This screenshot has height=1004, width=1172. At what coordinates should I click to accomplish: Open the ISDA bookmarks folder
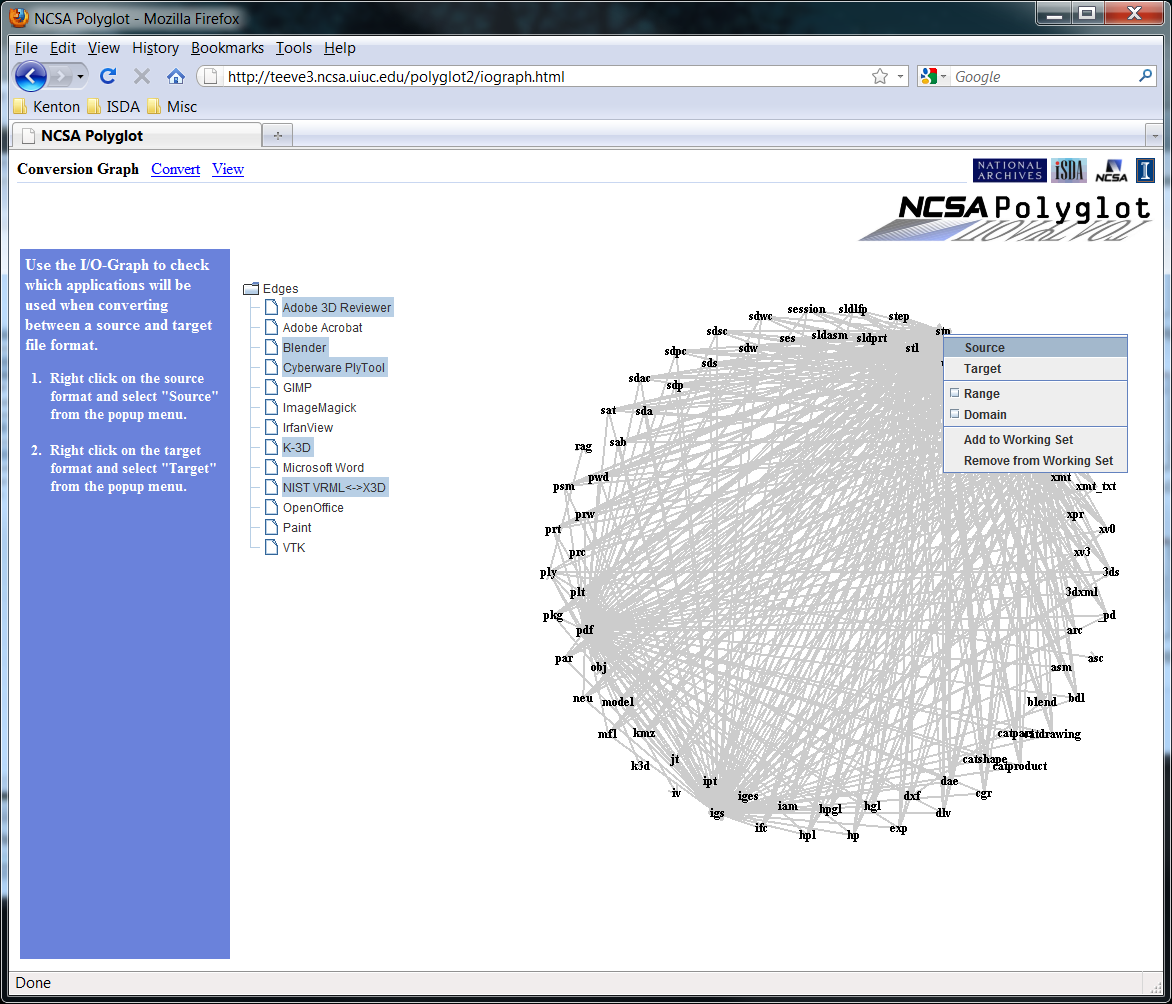(x=114, y=107)
